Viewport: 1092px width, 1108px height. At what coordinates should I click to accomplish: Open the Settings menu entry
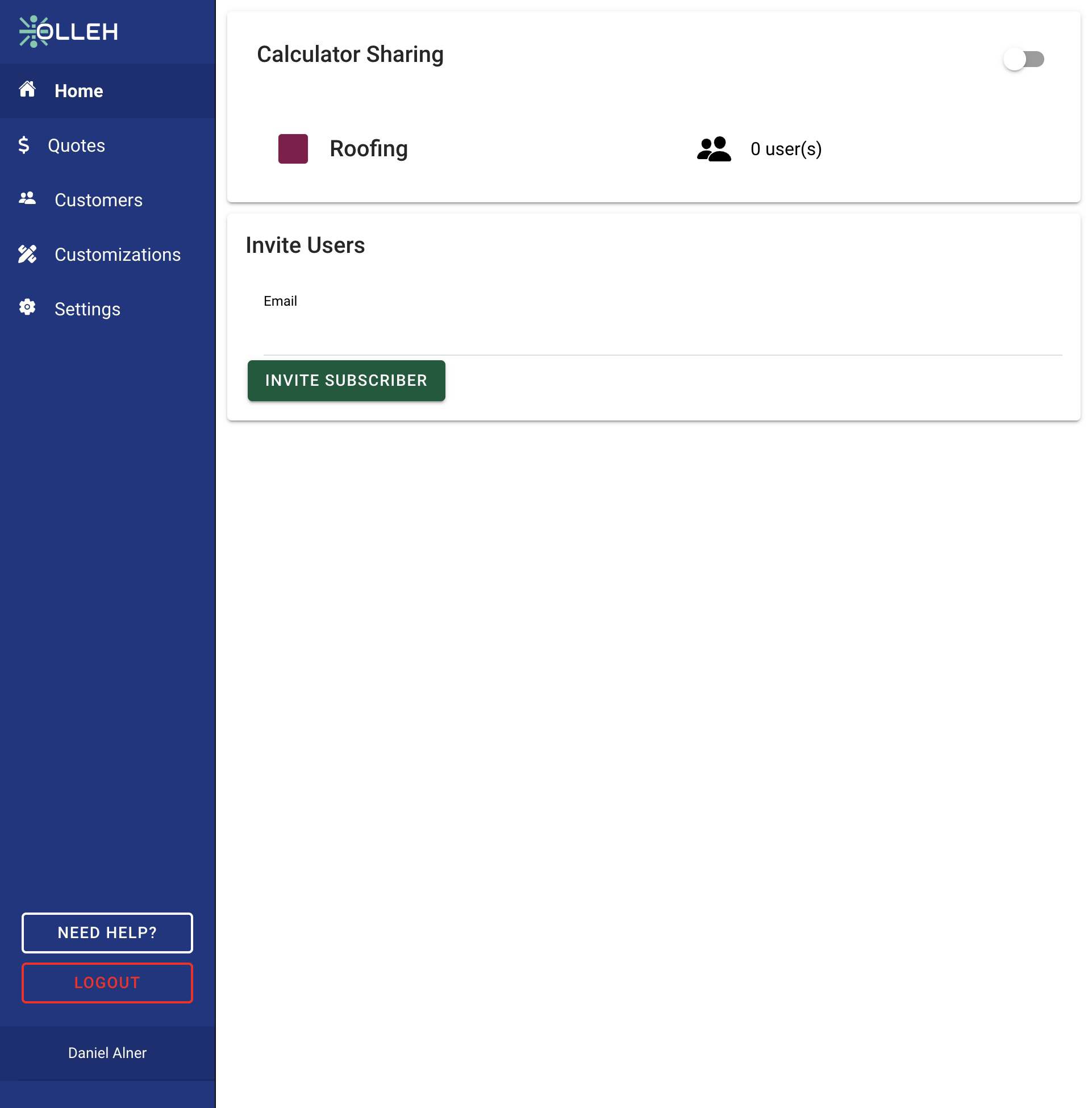tap(87, 309)
